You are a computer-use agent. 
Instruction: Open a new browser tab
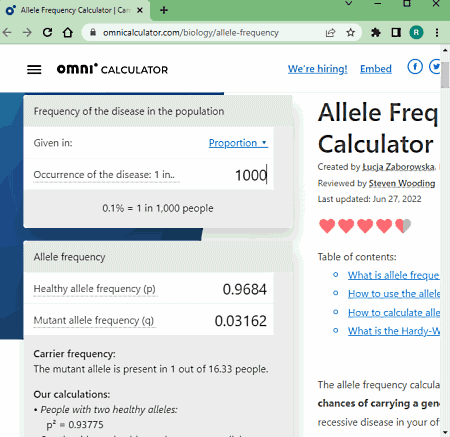[x=164, y=10]
